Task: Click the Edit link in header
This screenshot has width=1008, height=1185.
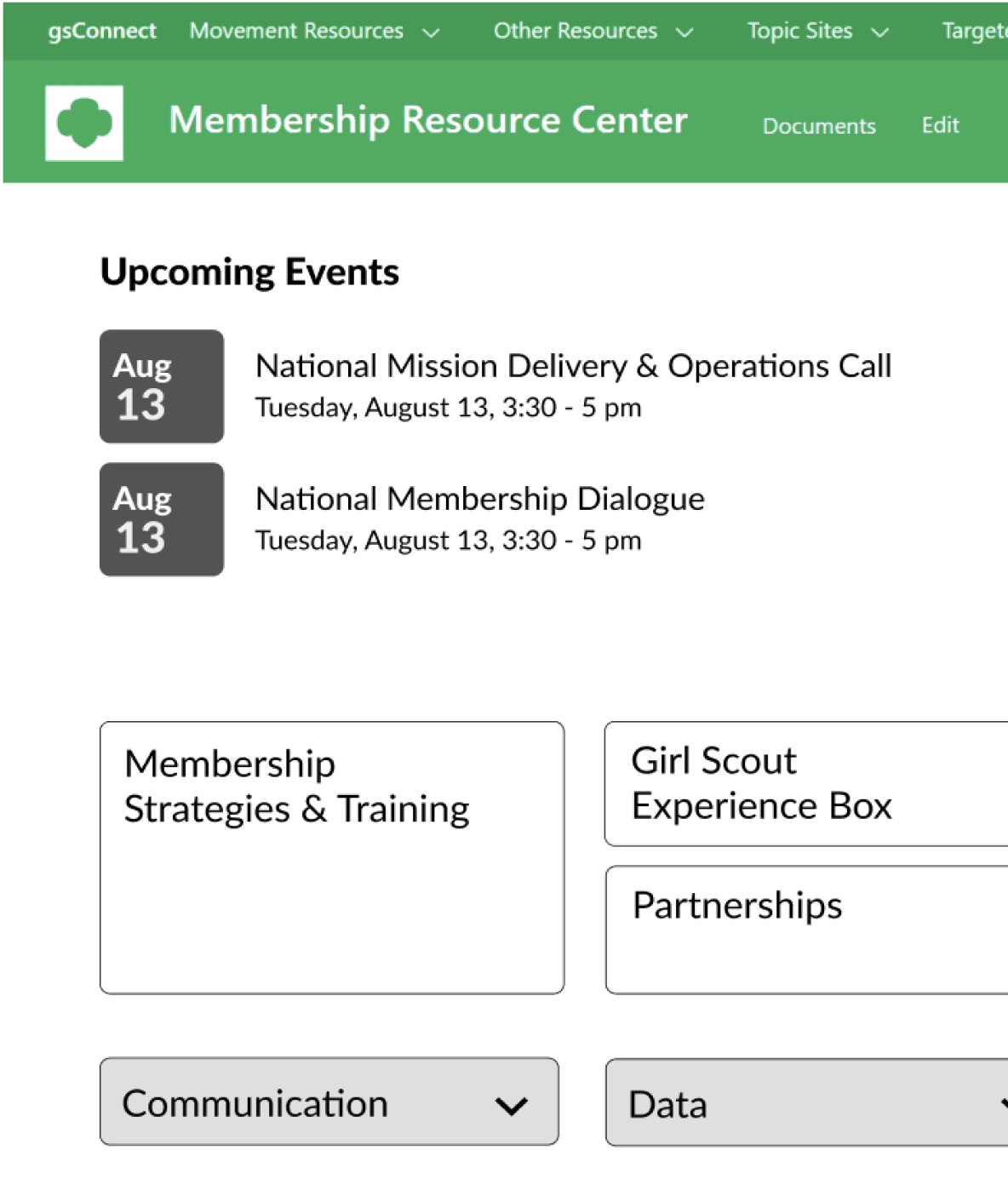Action: (x=941, y=125)
